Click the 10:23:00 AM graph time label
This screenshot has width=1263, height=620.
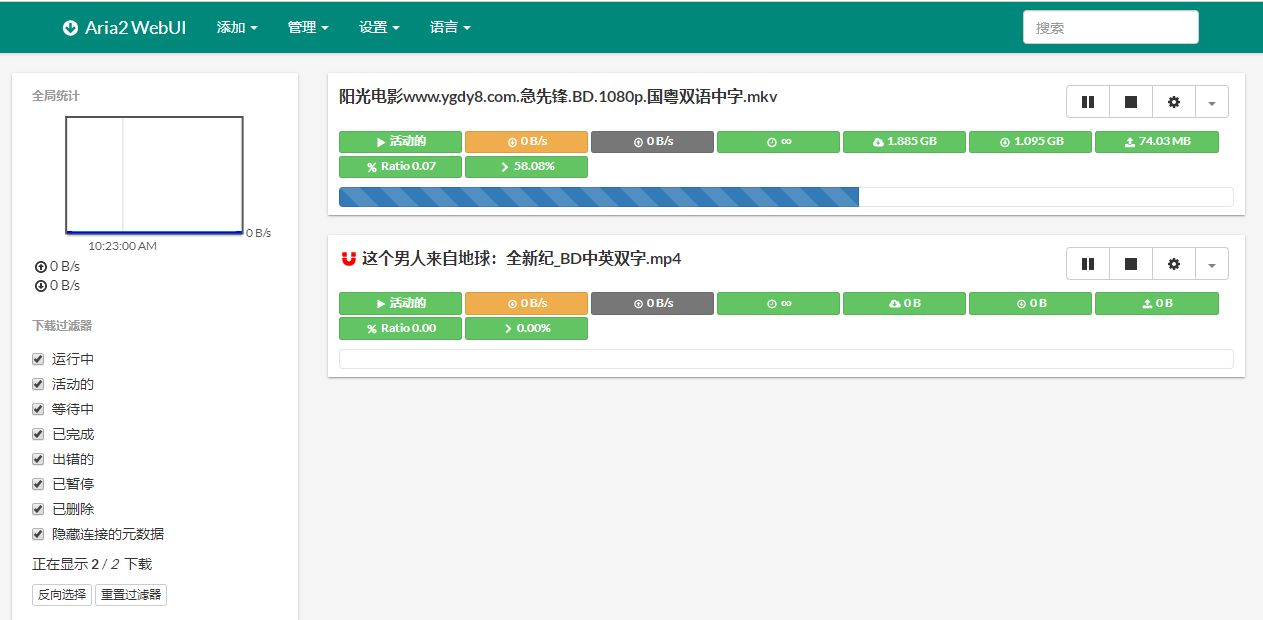[x=122, y=246]
